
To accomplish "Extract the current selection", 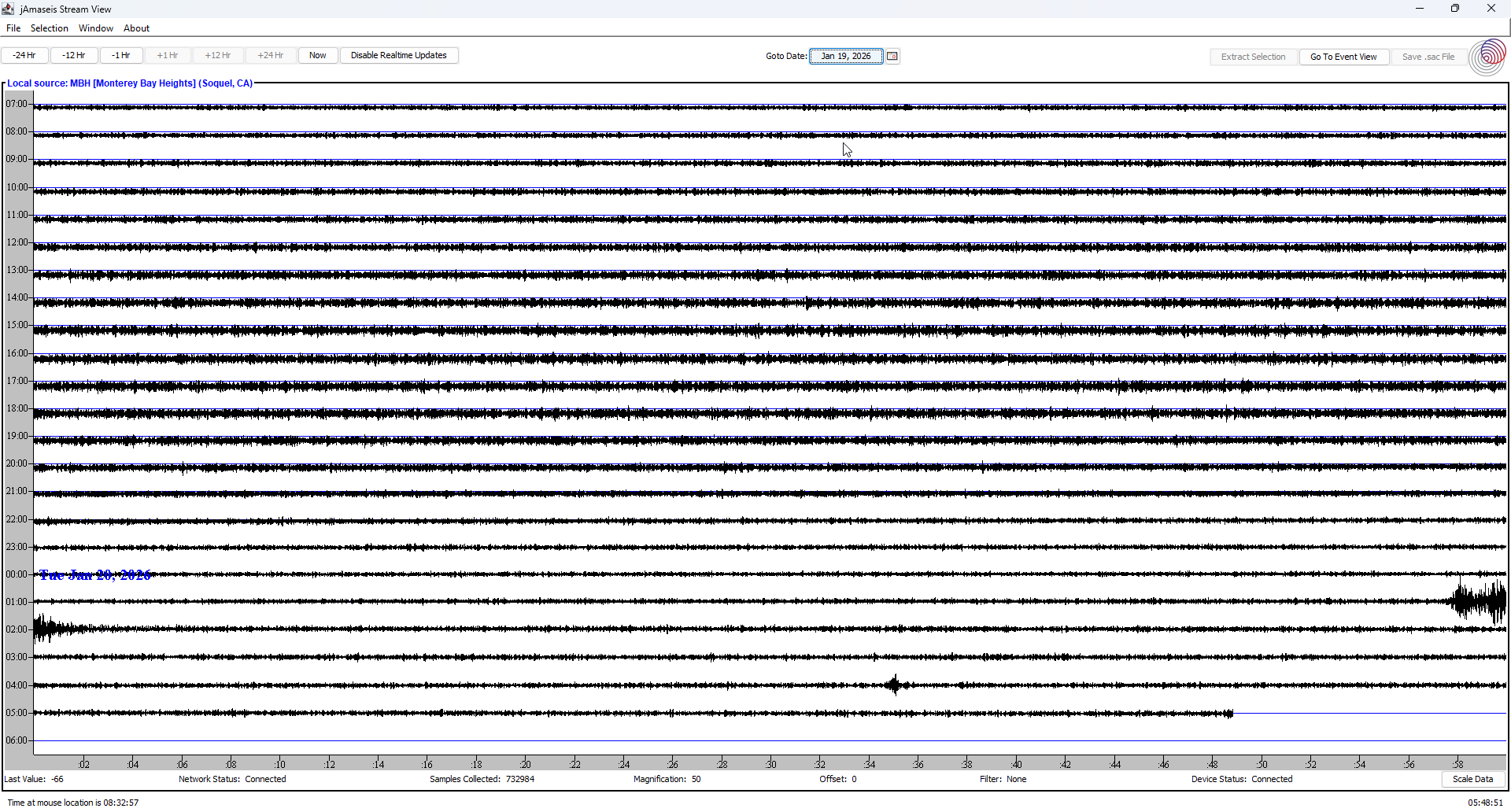I will pos(1253,56).
